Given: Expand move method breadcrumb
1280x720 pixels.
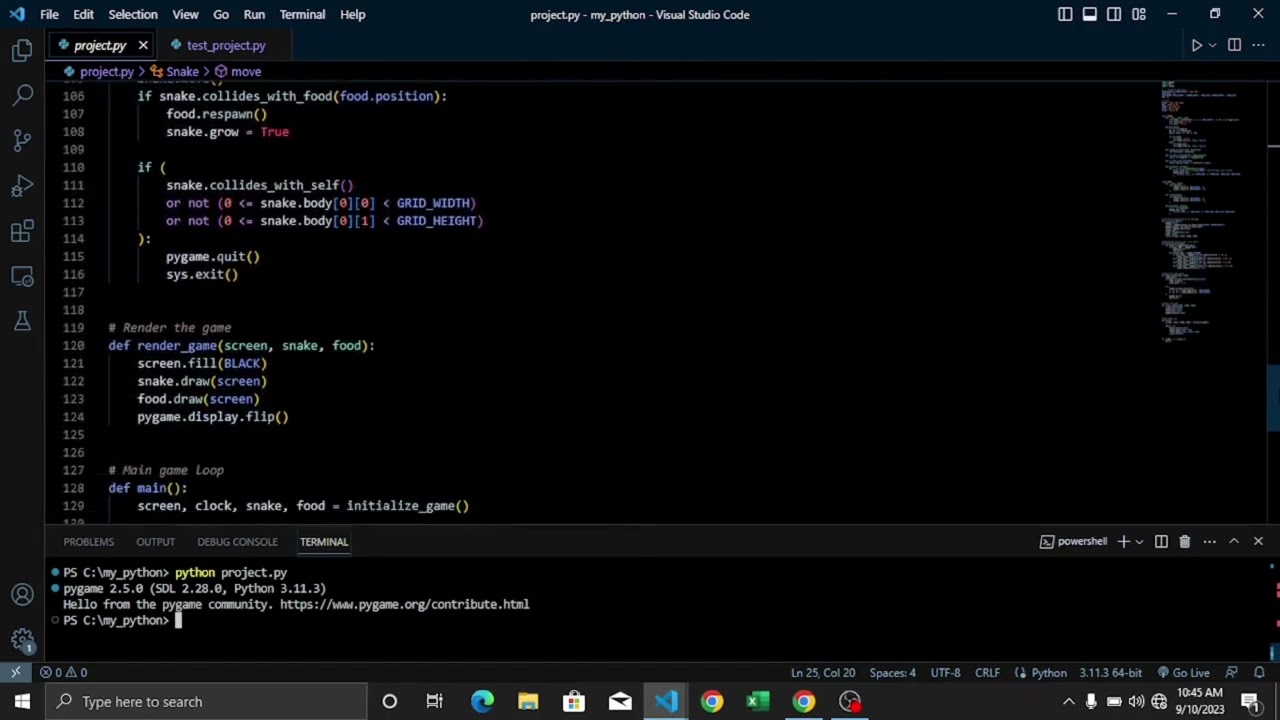Looking at the screenshot, I should coord(238,71).
